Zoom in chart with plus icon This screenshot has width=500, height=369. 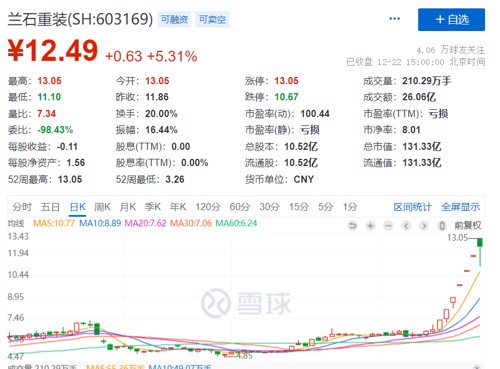coord(370,226)
